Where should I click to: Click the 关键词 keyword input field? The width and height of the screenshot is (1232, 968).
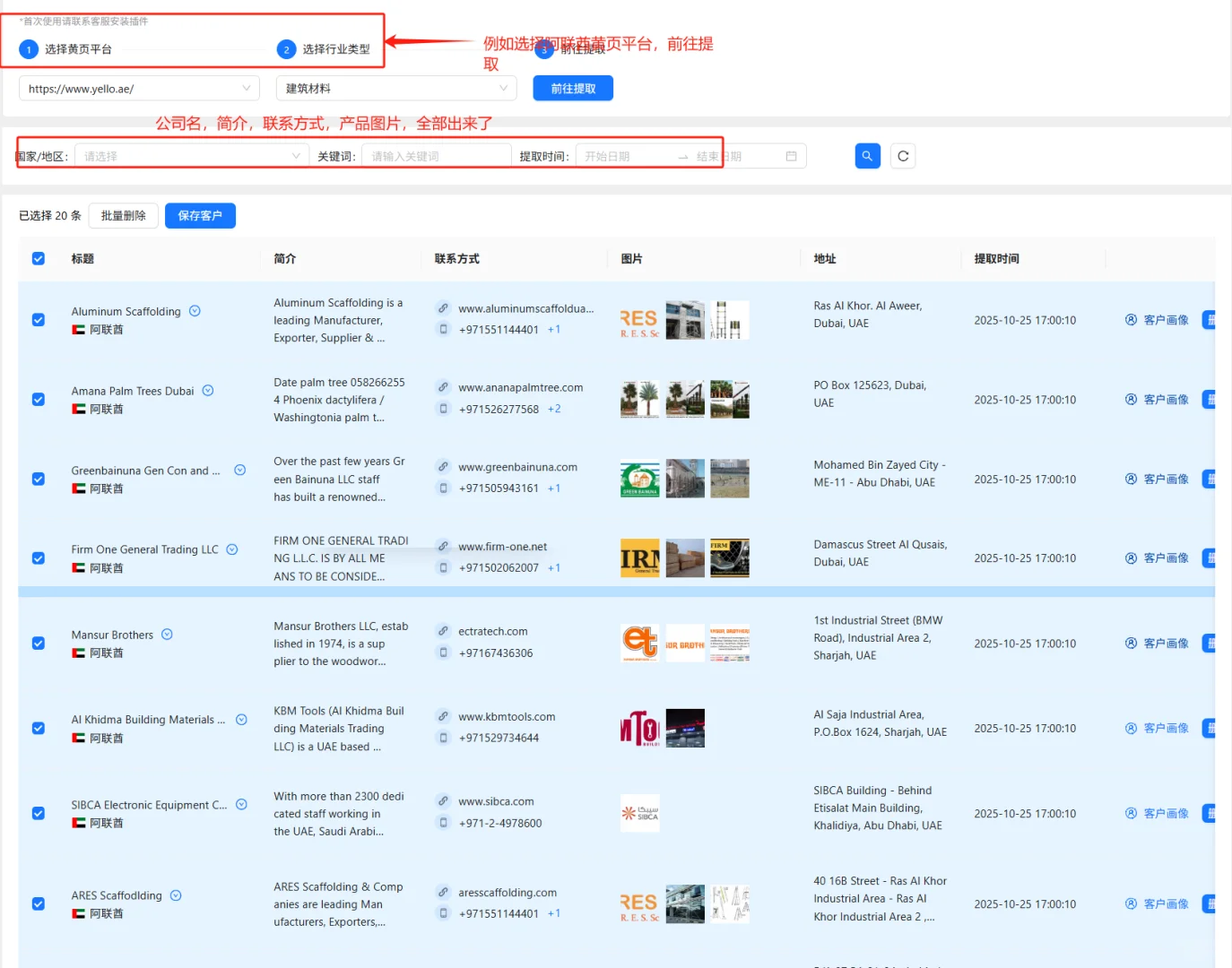(x=437, y=156)
